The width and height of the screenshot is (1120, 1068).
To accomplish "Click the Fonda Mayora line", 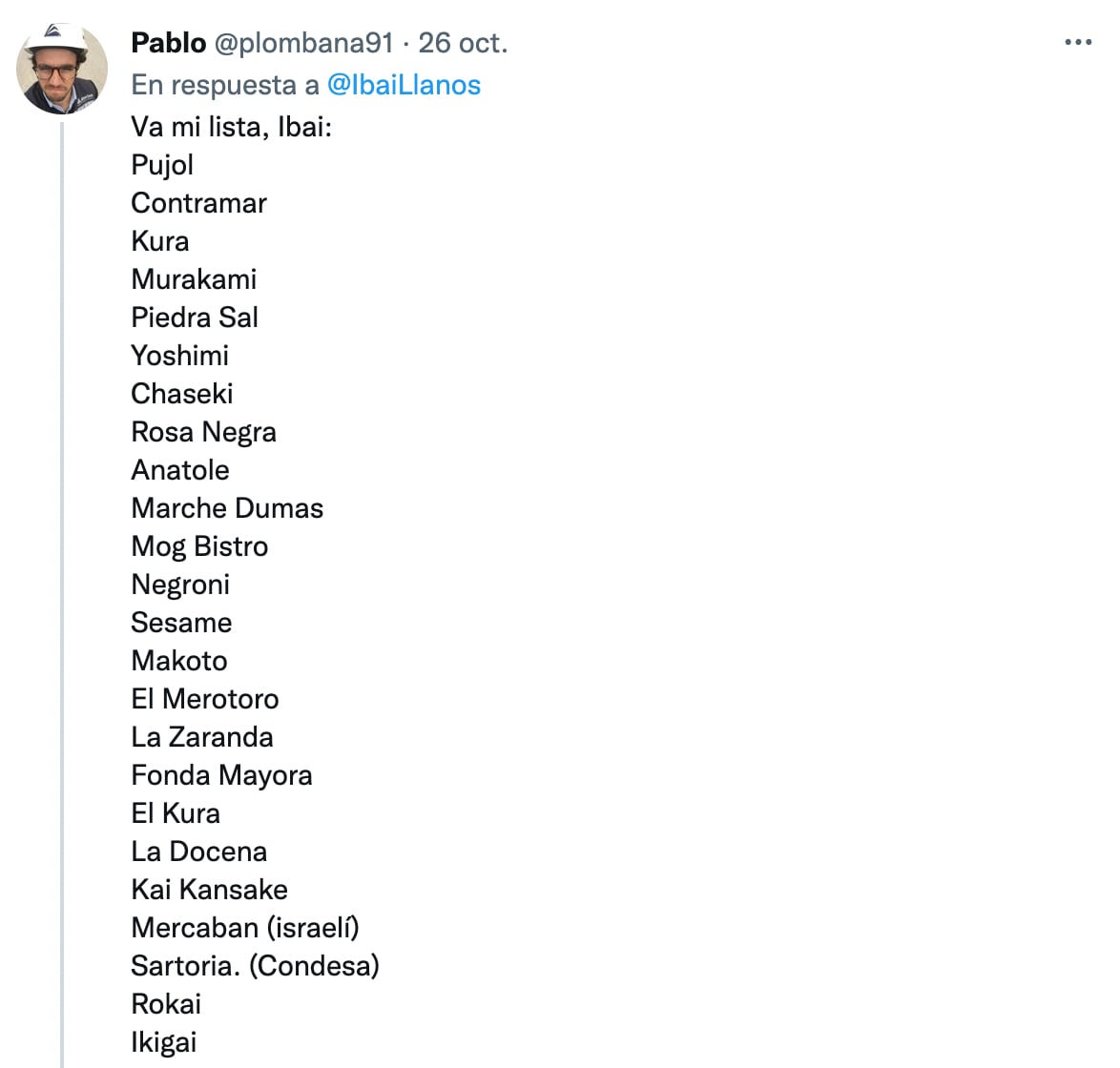I will point(221,775).
